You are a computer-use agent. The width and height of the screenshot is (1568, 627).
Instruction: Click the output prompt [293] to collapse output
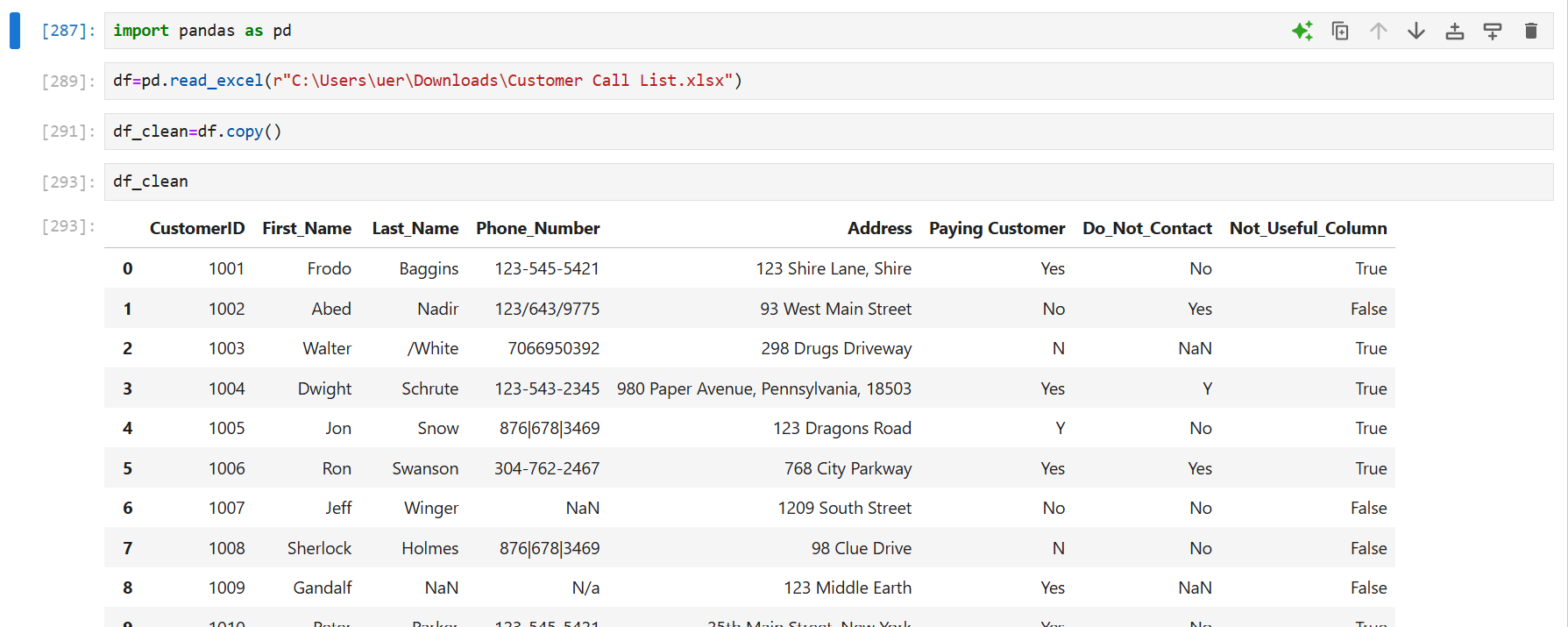[x=67, y=226]
